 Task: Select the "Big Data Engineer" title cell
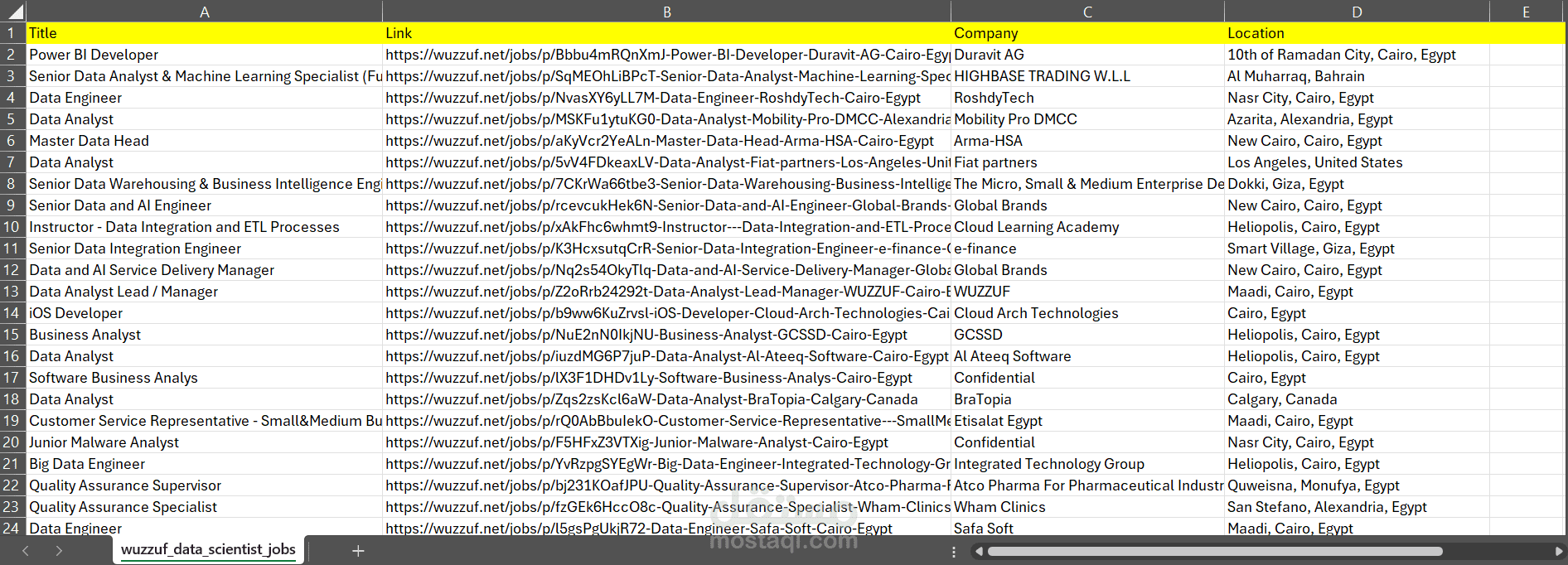(205, 464)
